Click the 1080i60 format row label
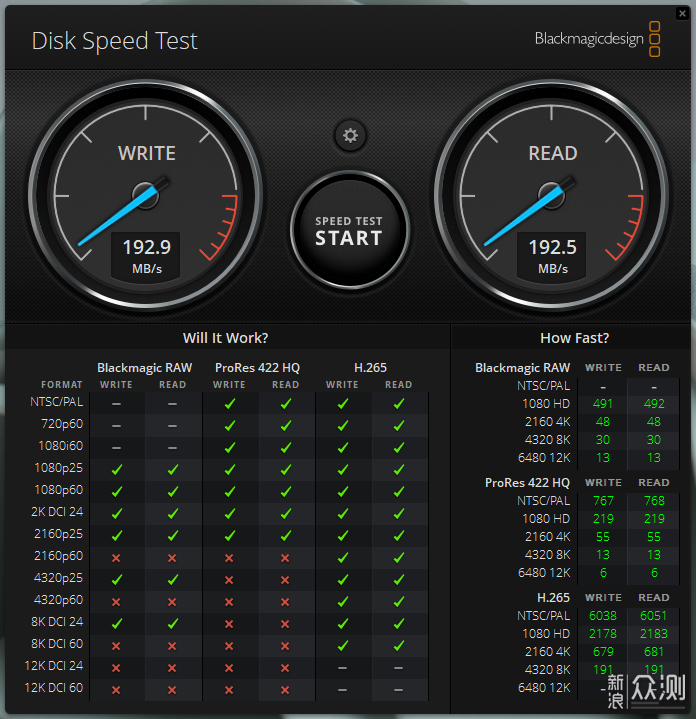696x719 pixels. pos(61,446)
